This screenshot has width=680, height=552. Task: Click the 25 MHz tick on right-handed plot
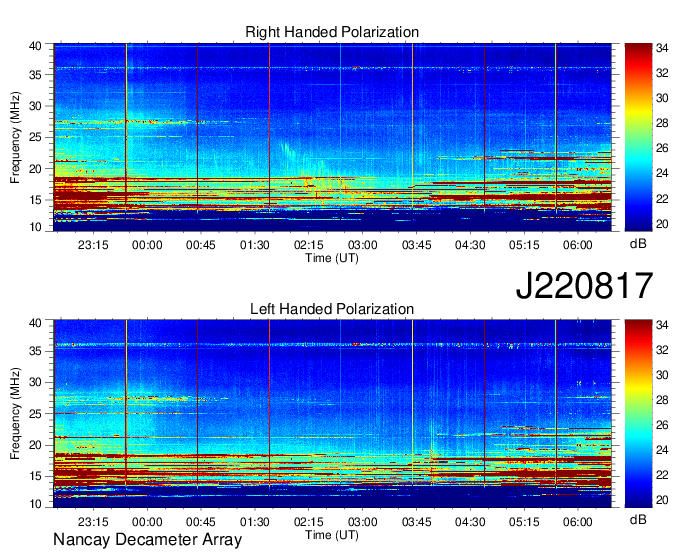35,137
